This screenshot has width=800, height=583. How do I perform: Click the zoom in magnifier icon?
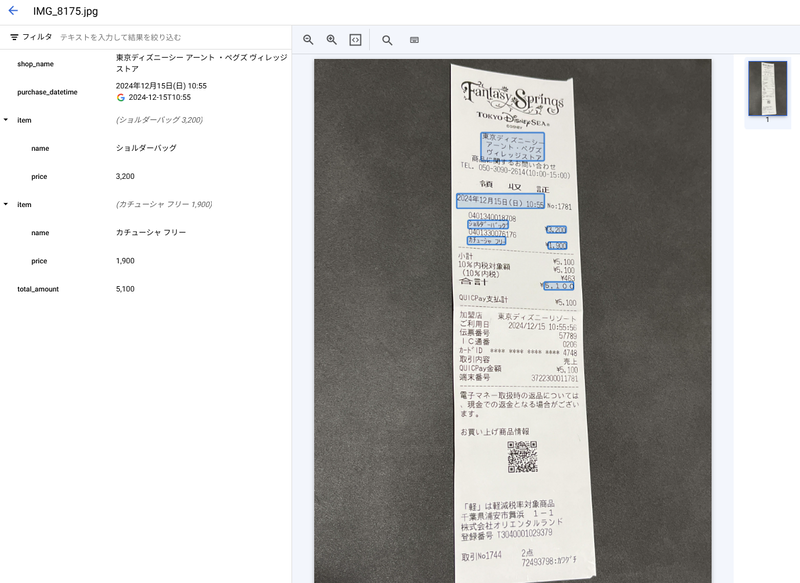tap(332, 40)
